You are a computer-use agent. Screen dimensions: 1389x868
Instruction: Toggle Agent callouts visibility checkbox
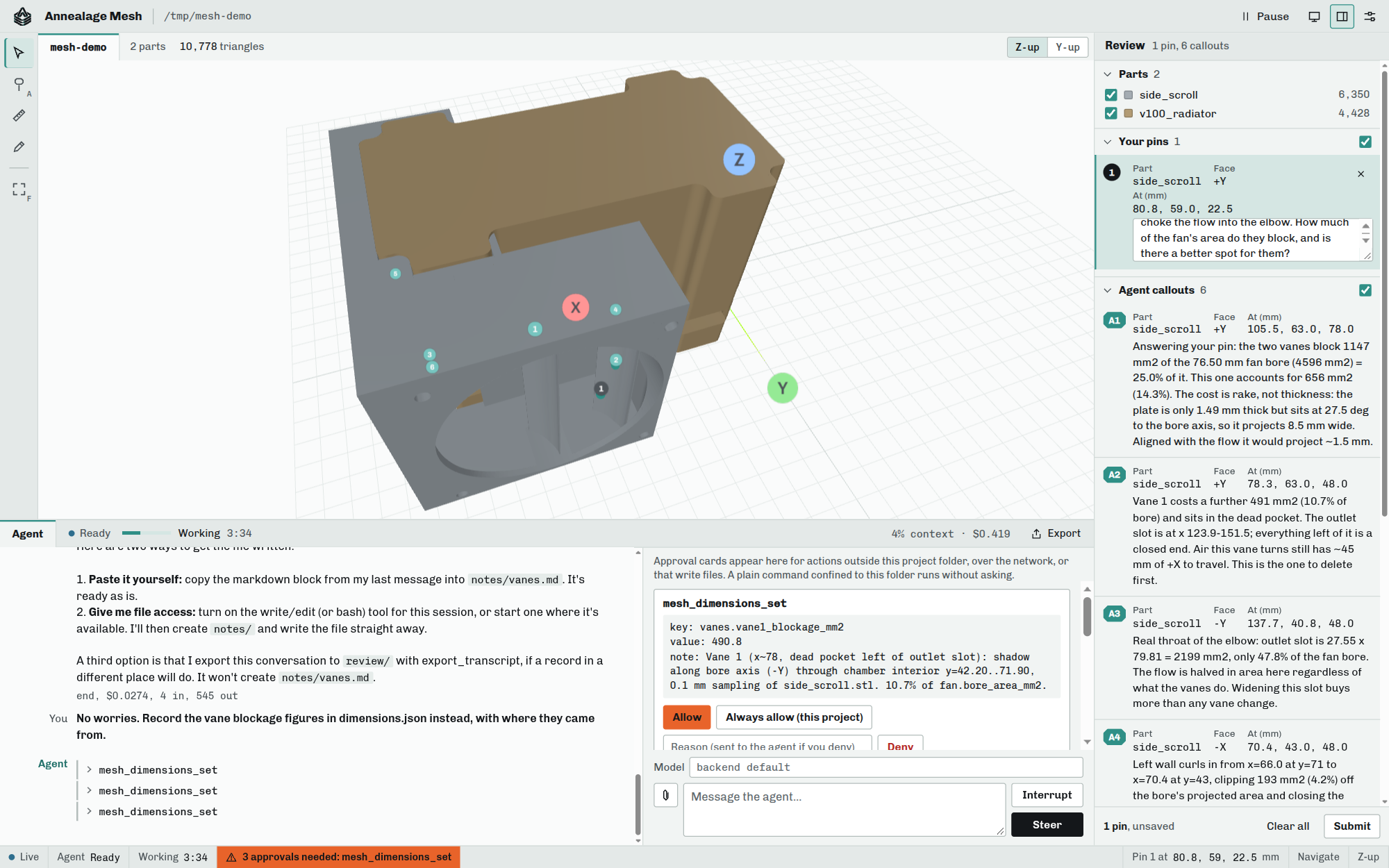1365,290
